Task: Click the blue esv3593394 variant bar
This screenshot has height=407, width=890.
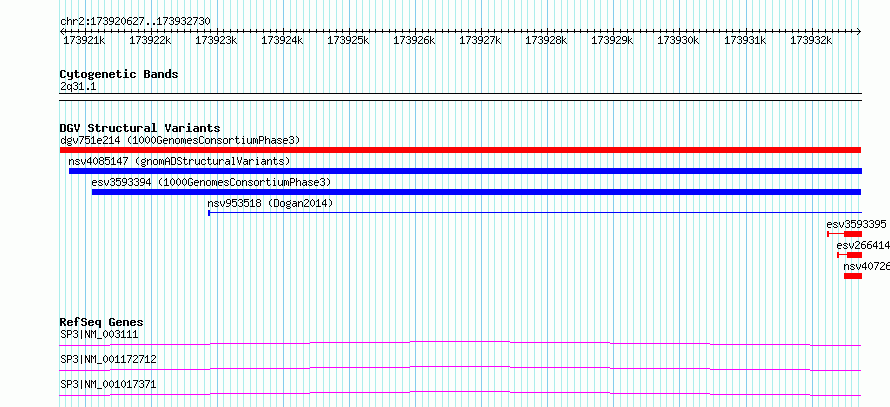Action: (x=477, y=192)
